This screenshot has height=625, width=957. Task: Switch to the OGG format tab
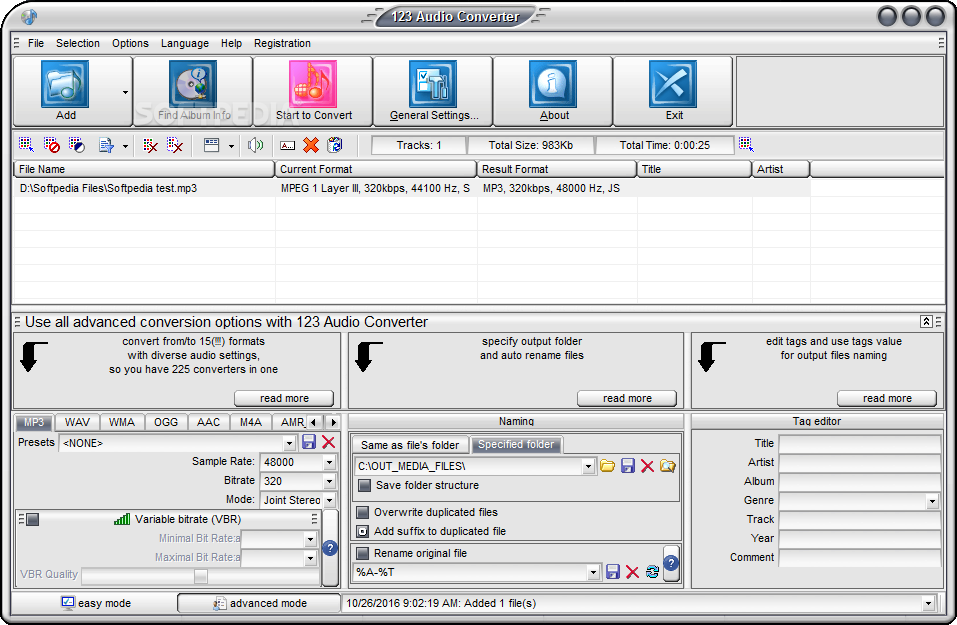point(166,422)
